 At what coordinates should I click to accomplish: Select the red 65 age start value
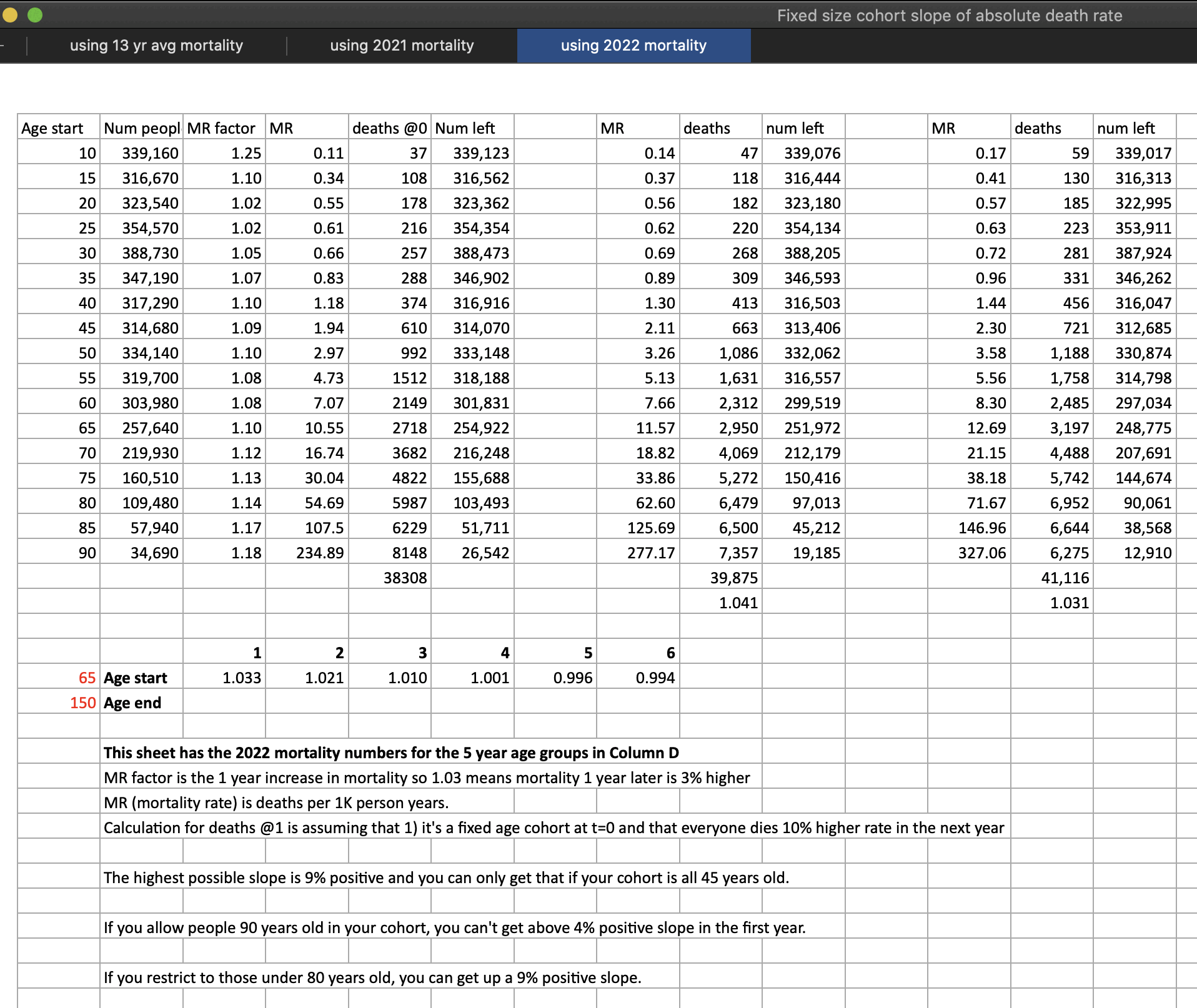86,678
